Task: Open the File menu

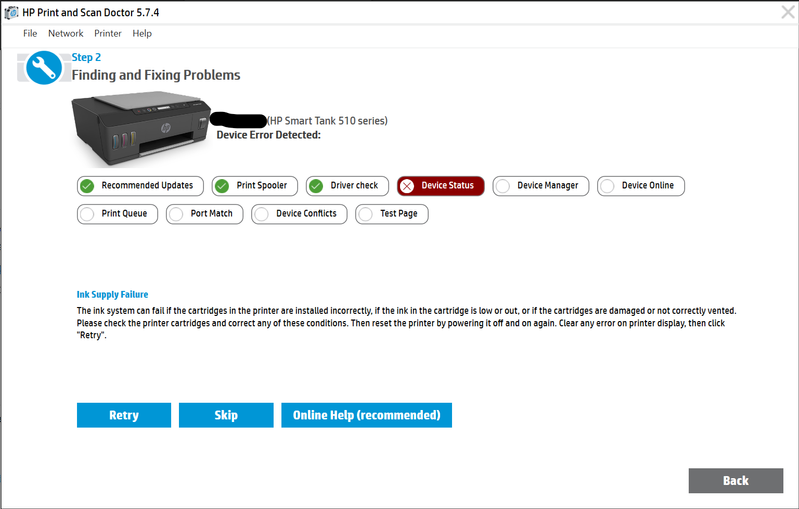Action: [30, 34]
